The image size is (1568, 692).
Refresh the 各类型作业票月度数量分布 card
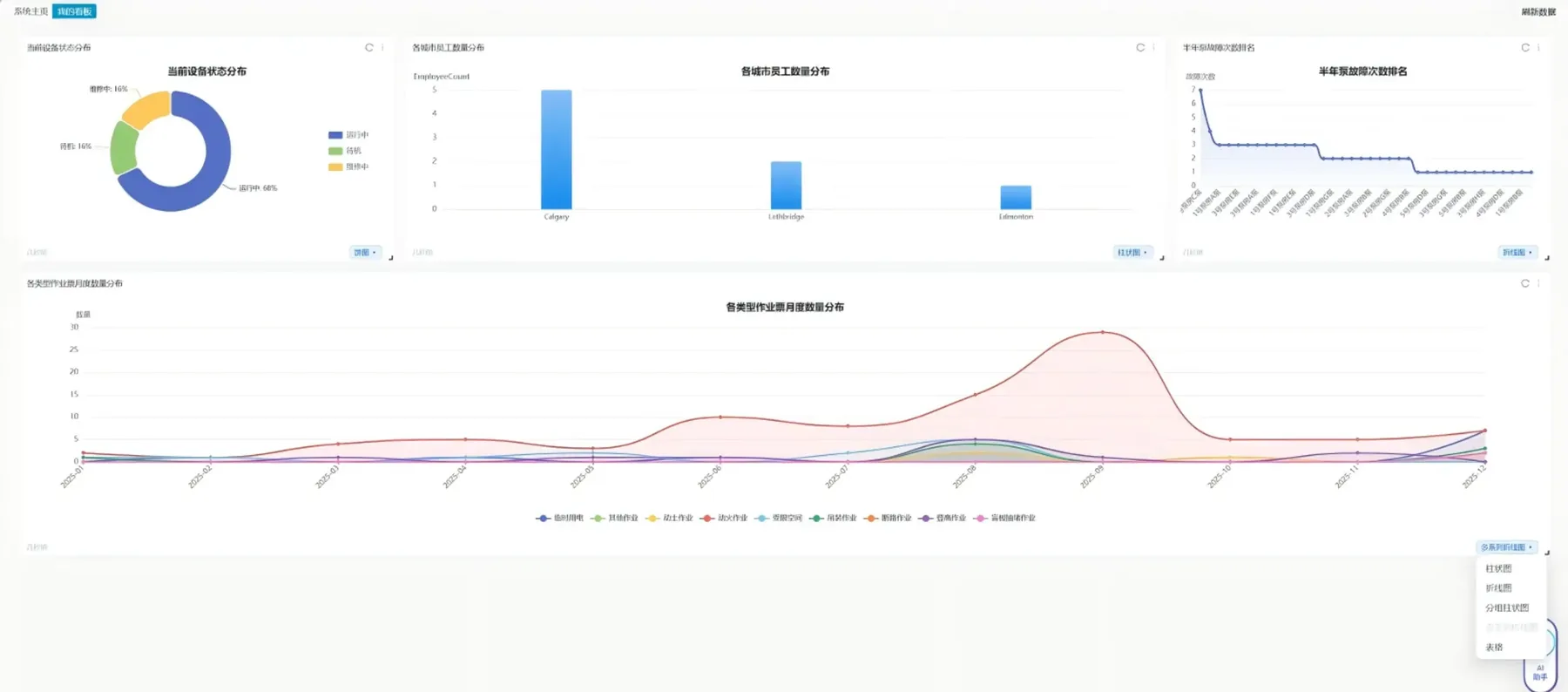pos(1525,283)
